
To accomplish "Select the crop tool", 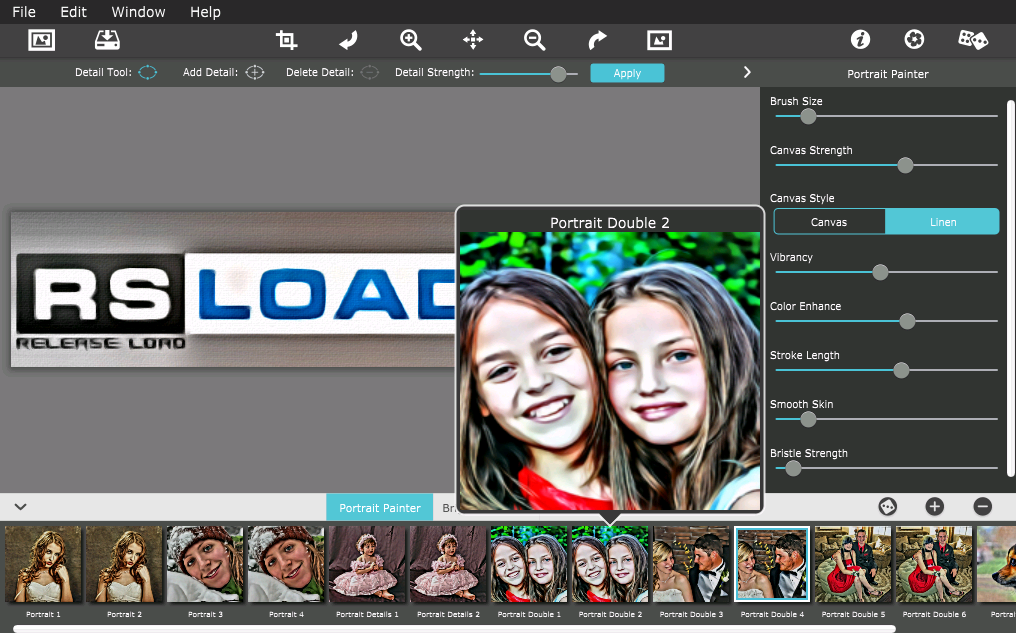I will (x=287, y=40).
